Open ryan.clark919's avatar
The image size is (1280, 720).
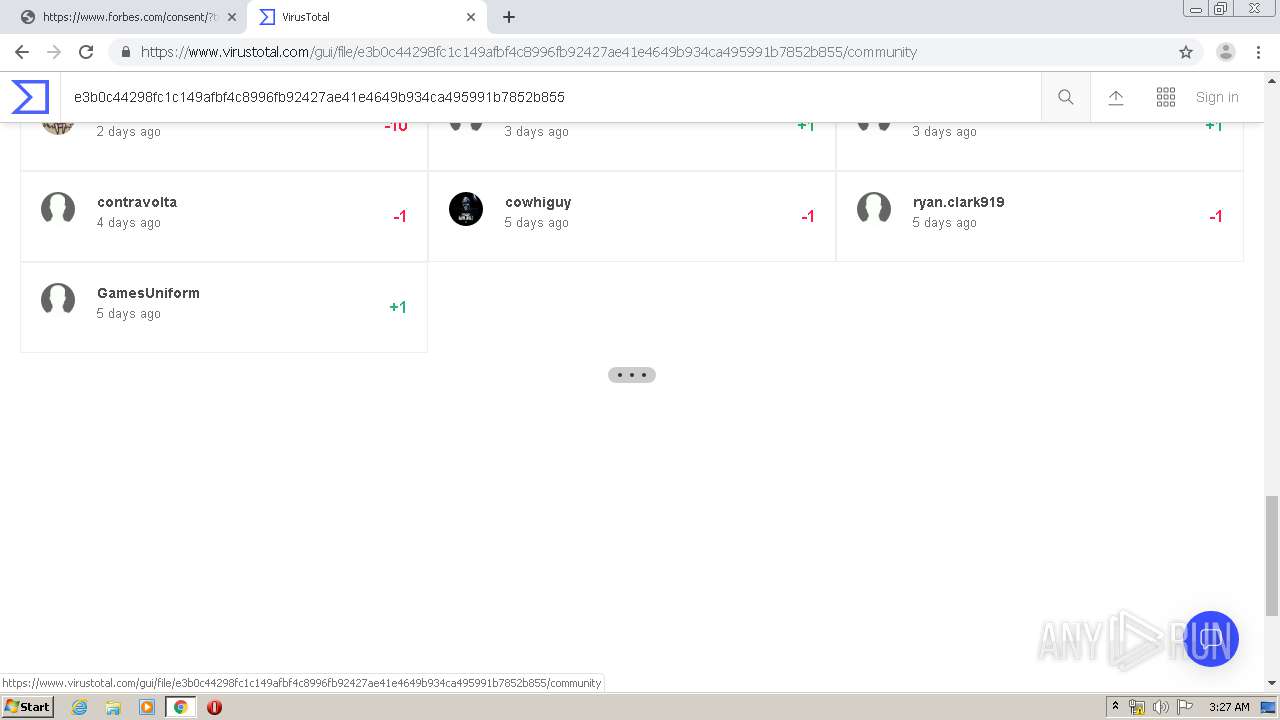[874, 209]
